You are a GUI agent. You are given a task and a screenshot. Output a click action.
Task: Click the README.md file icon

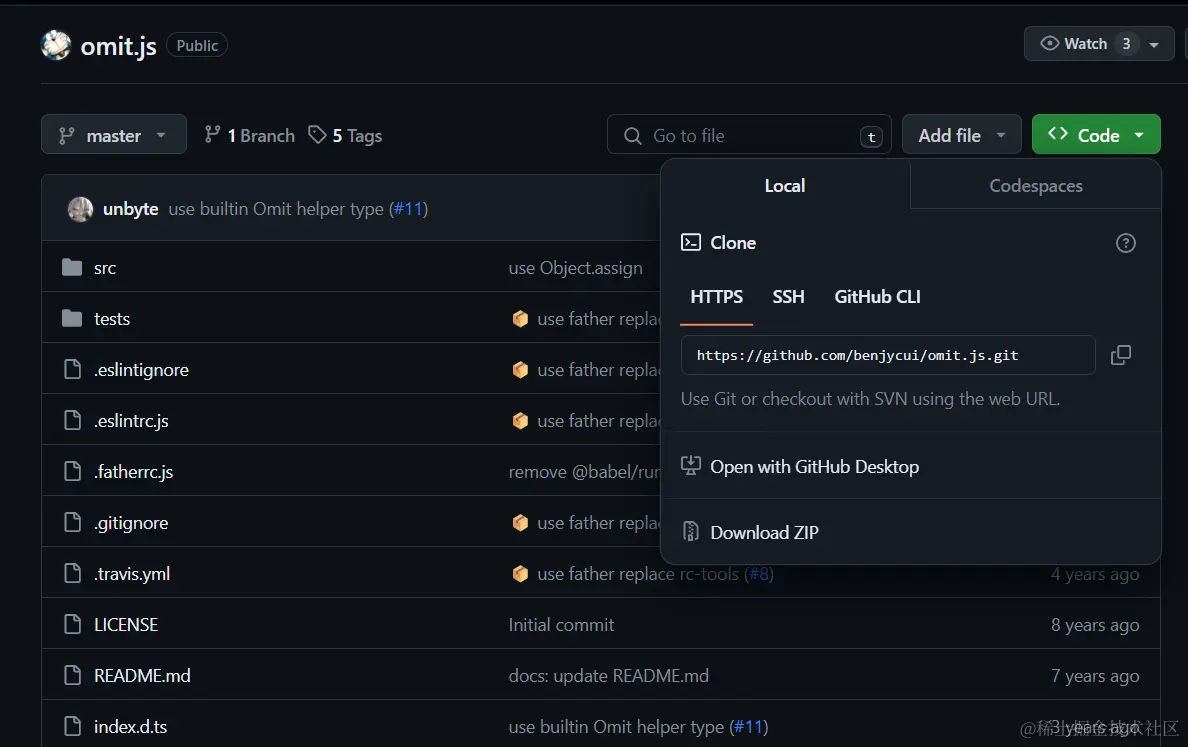[x=73, y=674]
